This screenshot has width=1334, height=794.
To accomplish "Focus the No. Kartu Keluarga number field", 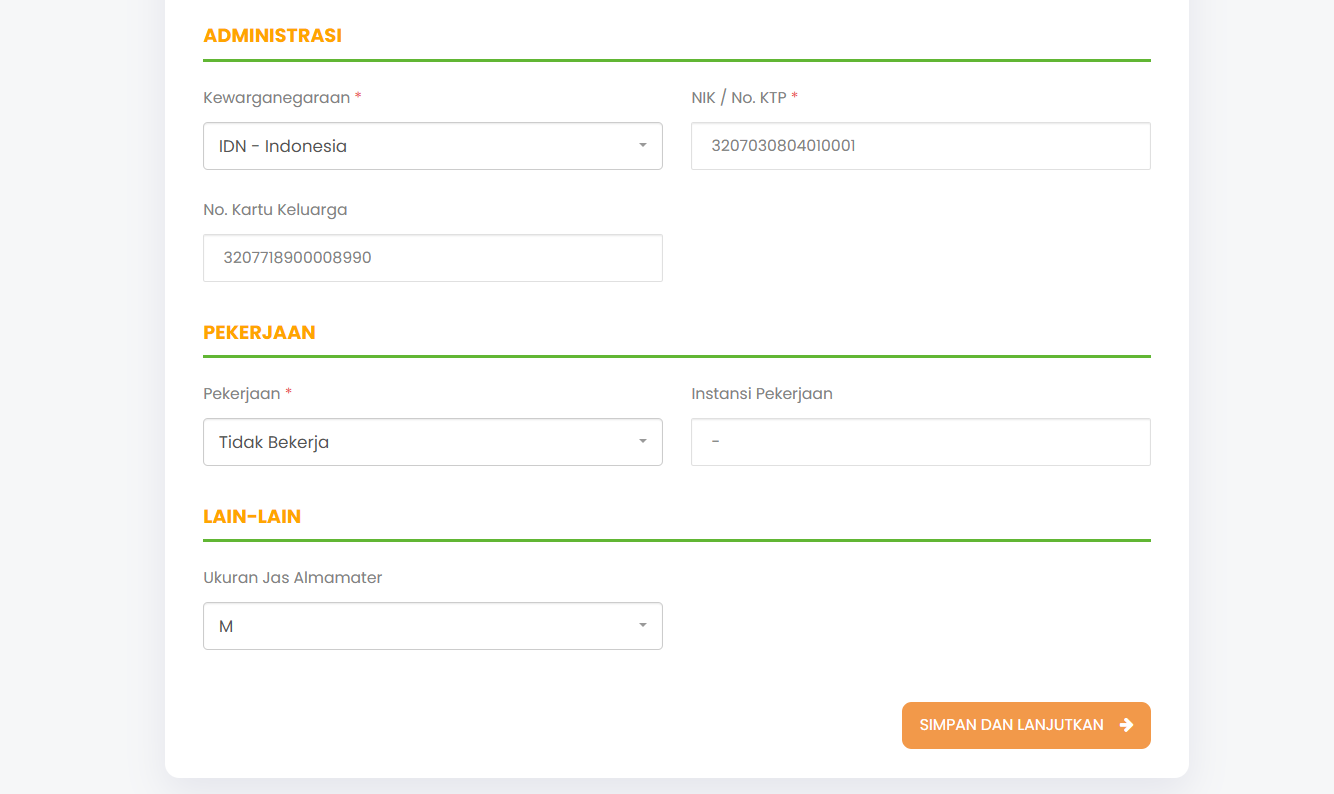I will (x=432, y=258).
